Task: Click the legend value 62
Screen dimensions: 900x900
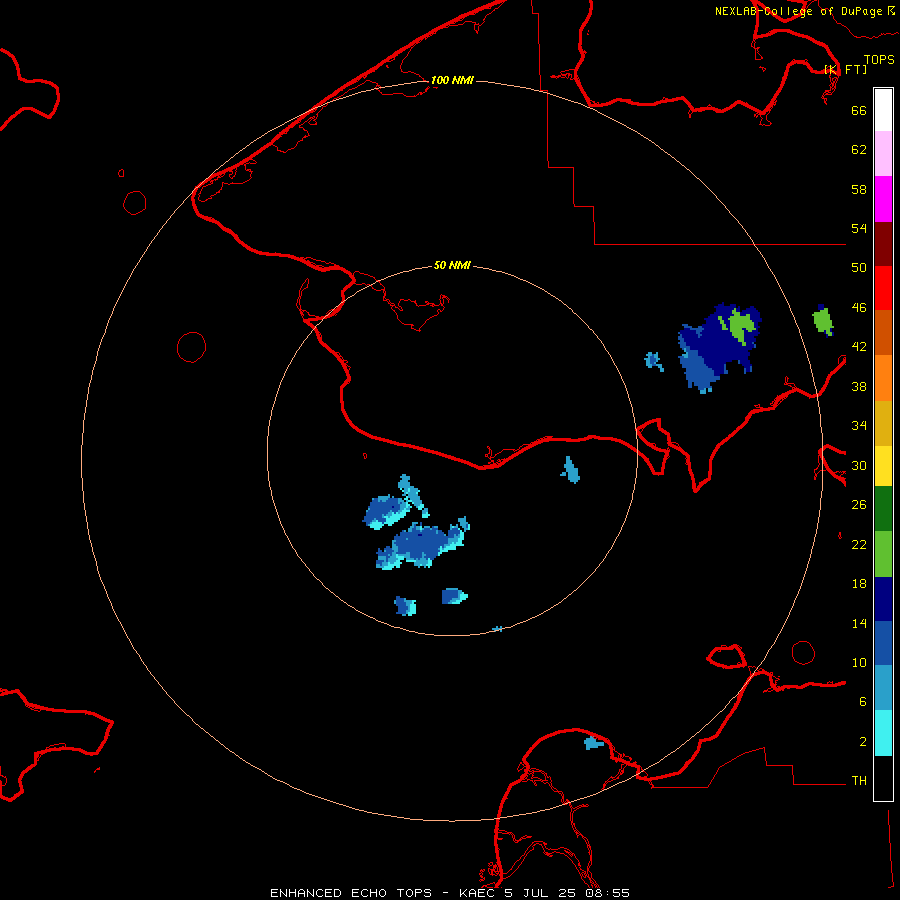Action: [x=859, y=150]
